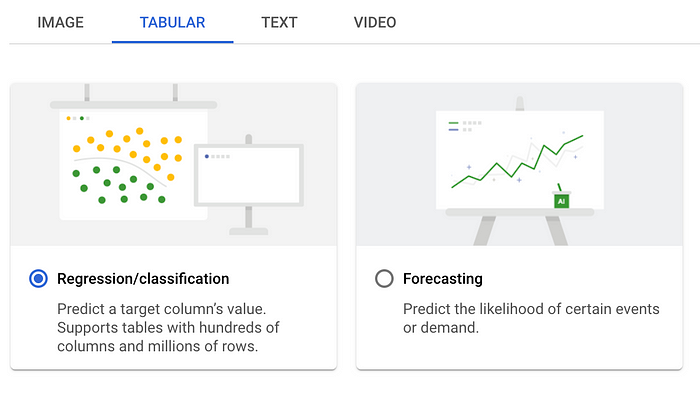
Task: Click the green dots cluster in scatter plot
Action: pos(119,185)
